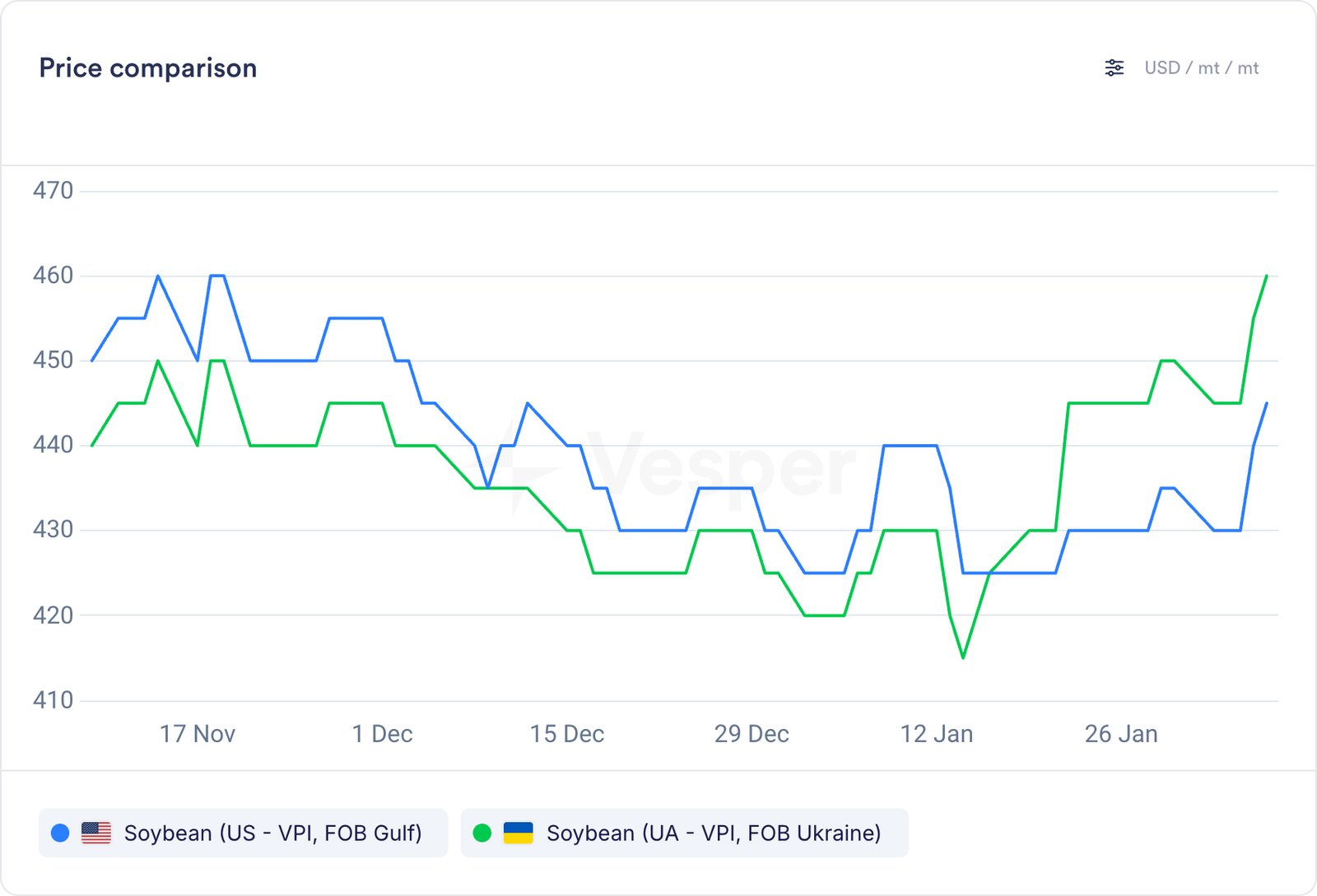The height and width of the screenshot is (896, 1317).
Task: Select the 26 Jan date label
Action: click(1121, 734)
